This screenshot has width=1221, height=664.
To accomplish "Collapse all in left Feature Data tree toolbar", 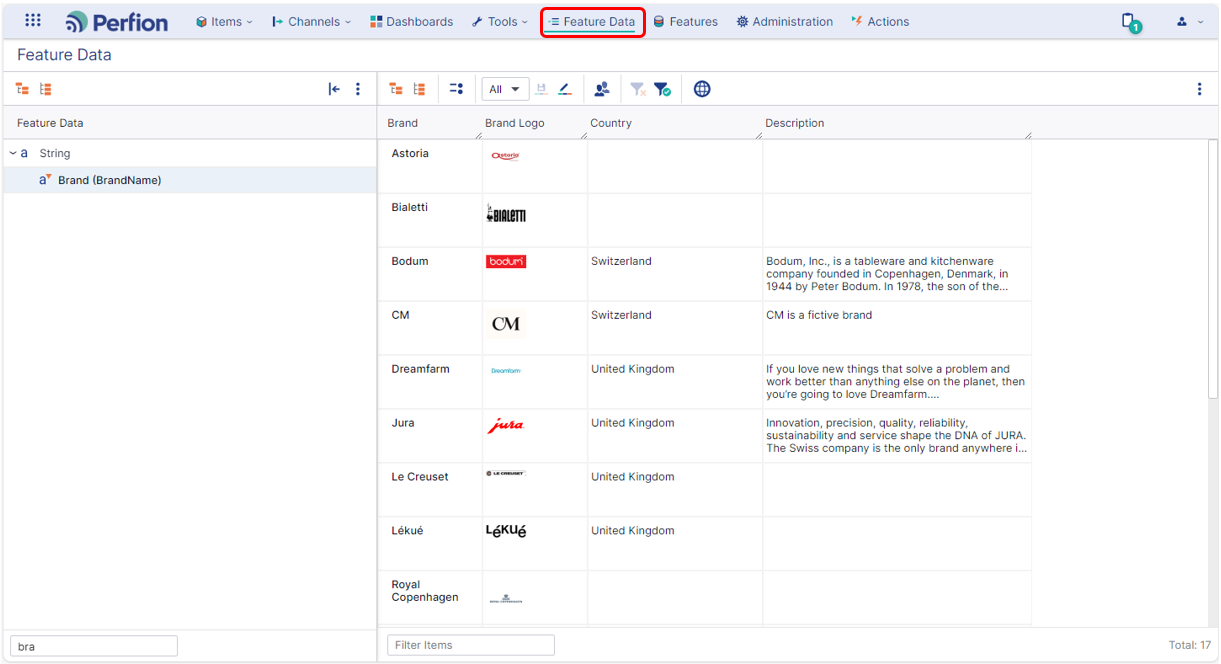I will tap(45, 89).
